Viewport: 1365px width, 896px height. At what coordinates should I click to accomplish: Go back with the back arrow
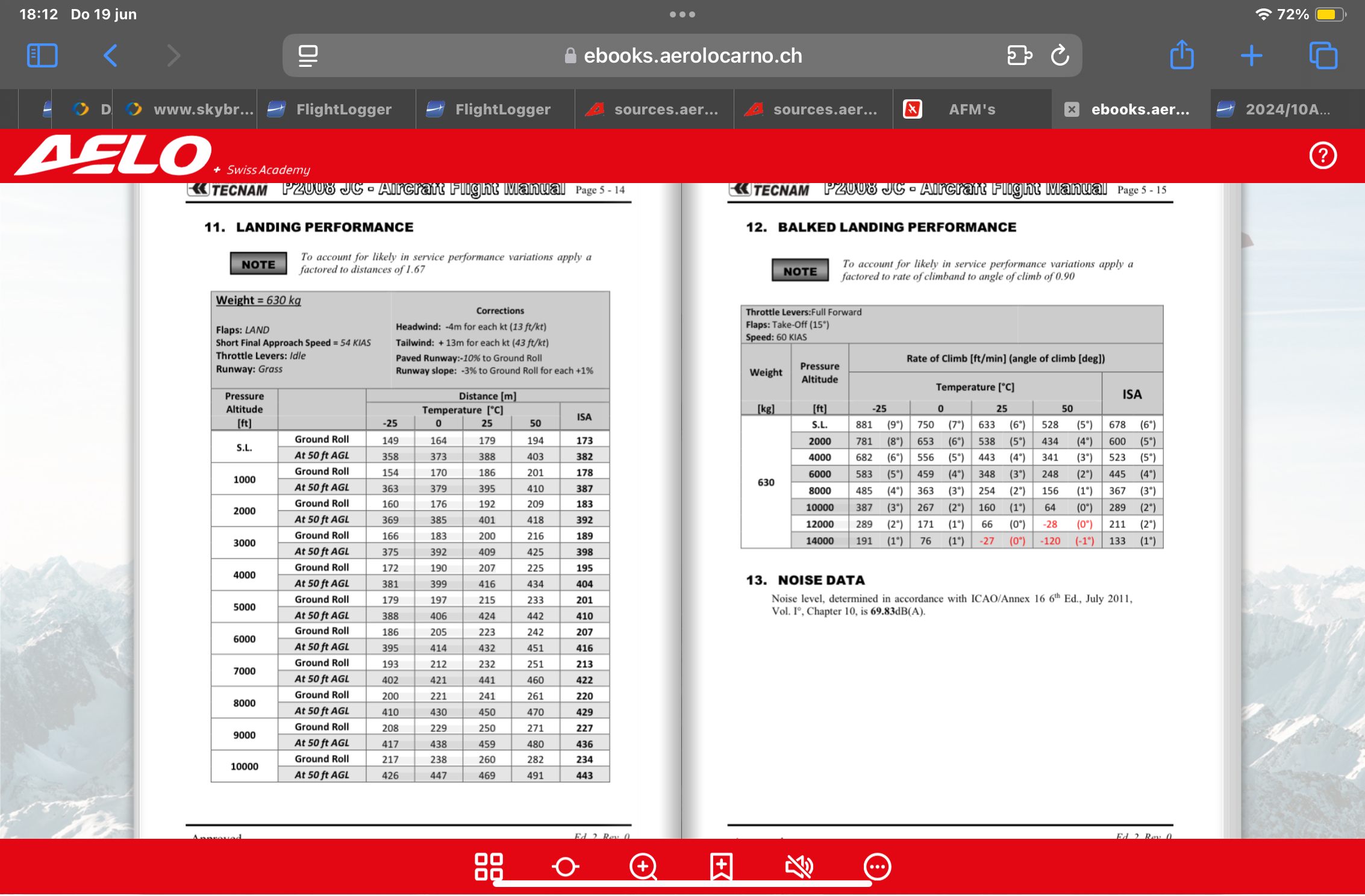pyautogui.click(x=110, y=55)
